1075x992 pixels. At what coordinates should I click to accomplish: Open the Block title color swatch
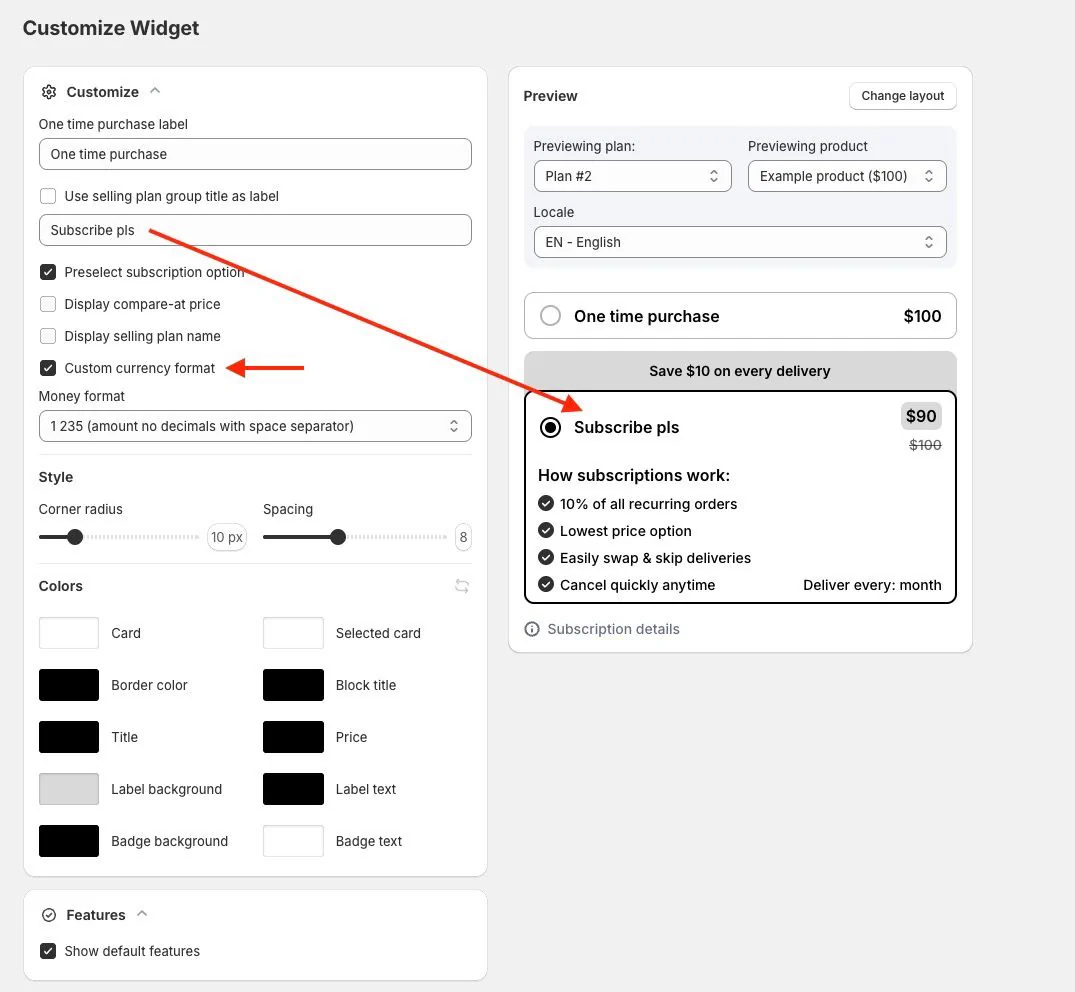coord(293,685)
